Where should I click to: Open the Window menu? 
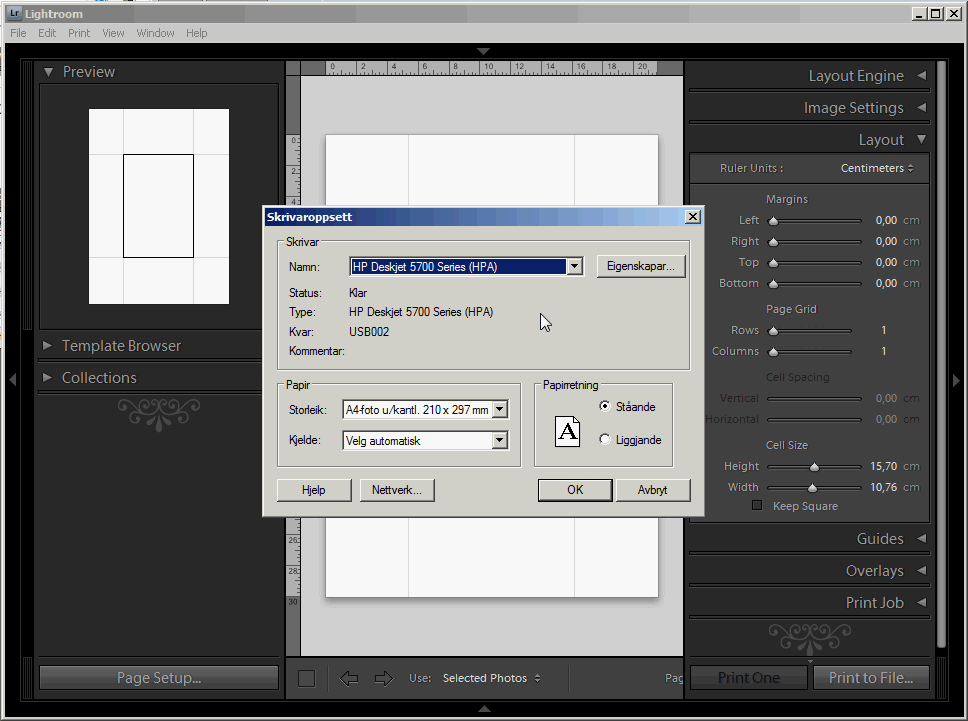coord(155,33)
